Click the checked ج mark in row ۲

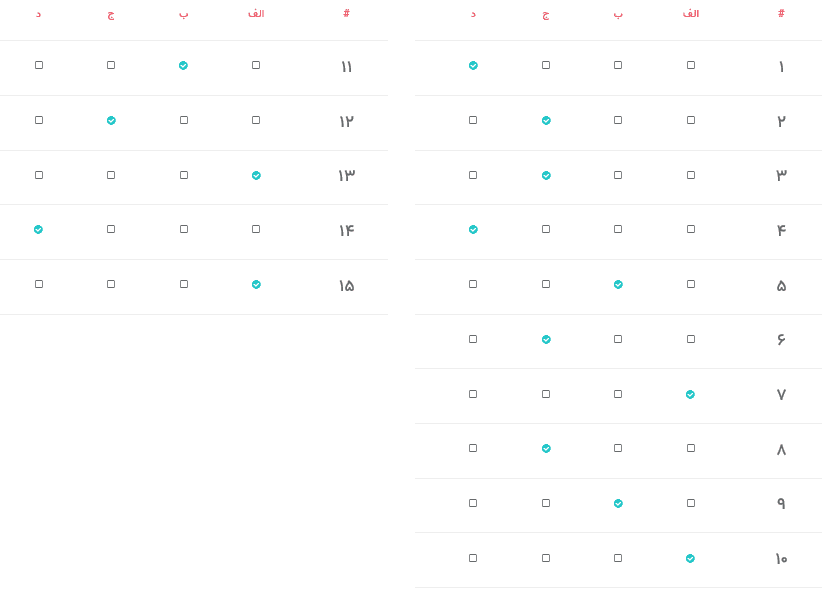(x=546, y=121)
